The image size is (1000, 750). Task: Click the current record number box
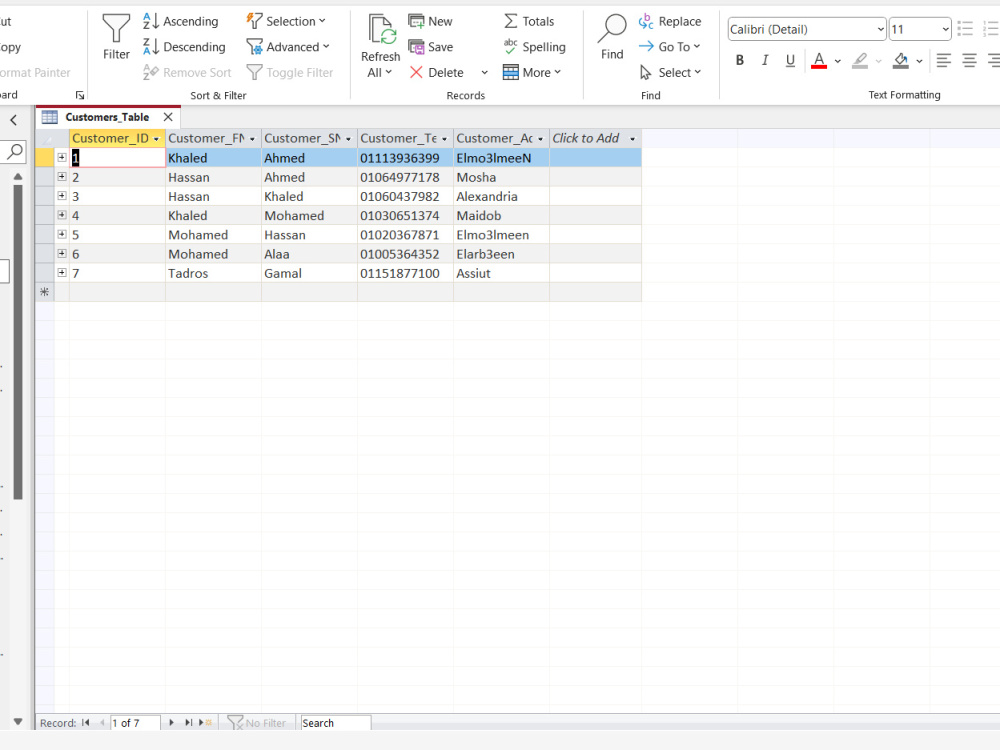click(x=135, y=723)
